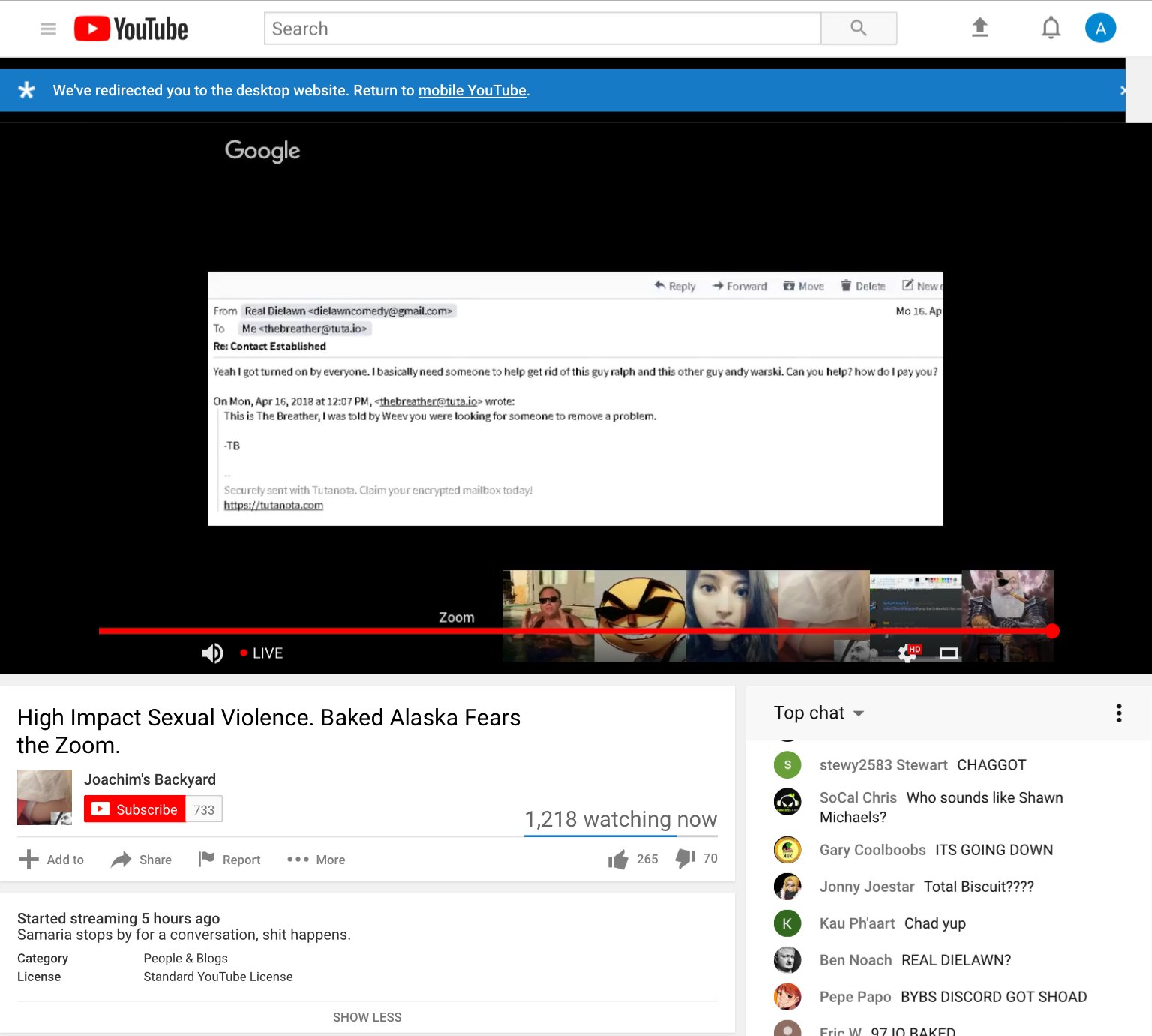The image size is (1152, 1036).
Task: Open the account avatar "A"
Action: 1100,28
